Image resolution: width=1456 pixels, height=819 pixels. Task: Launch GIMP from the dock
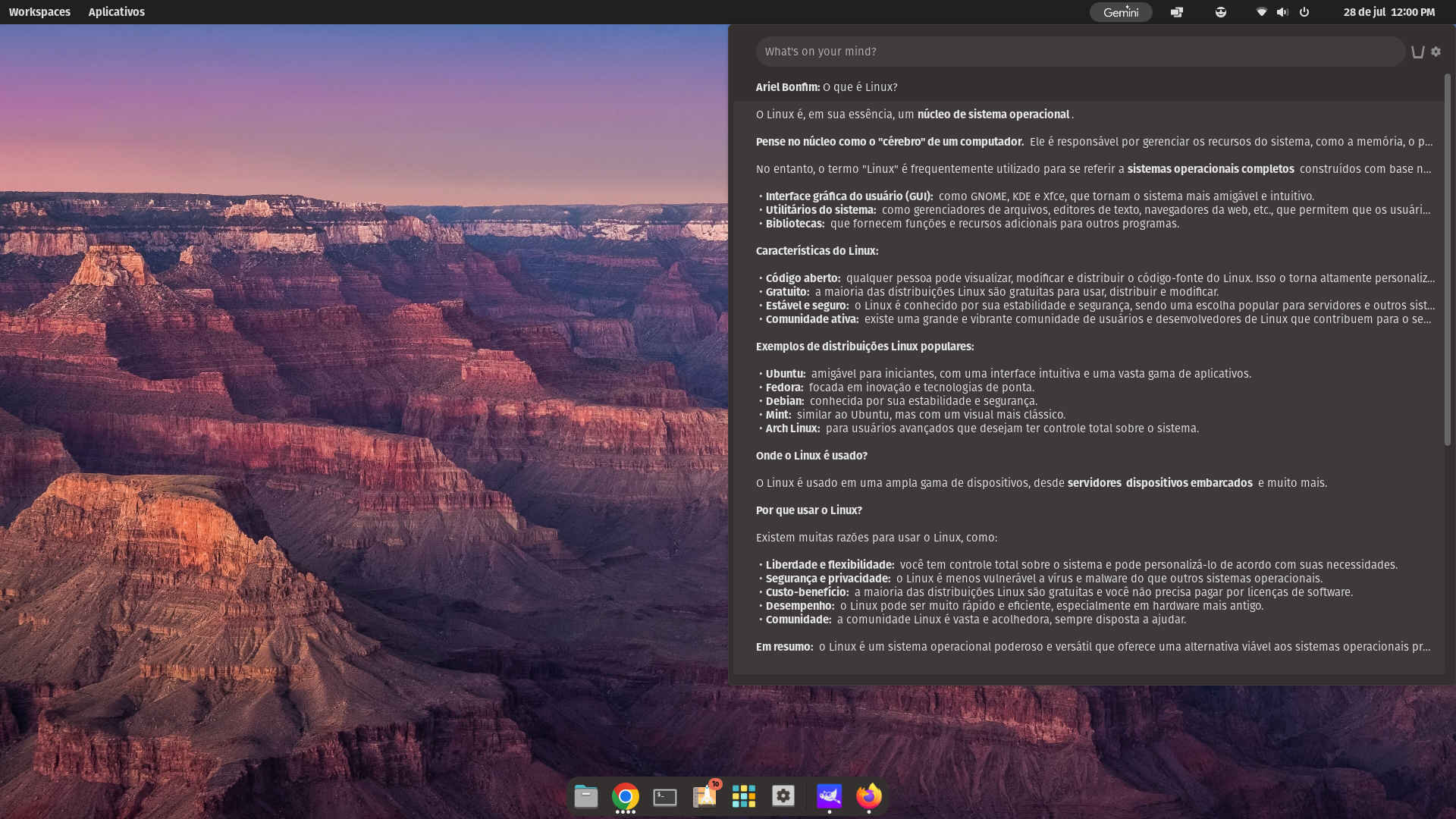tap(829, 795)
